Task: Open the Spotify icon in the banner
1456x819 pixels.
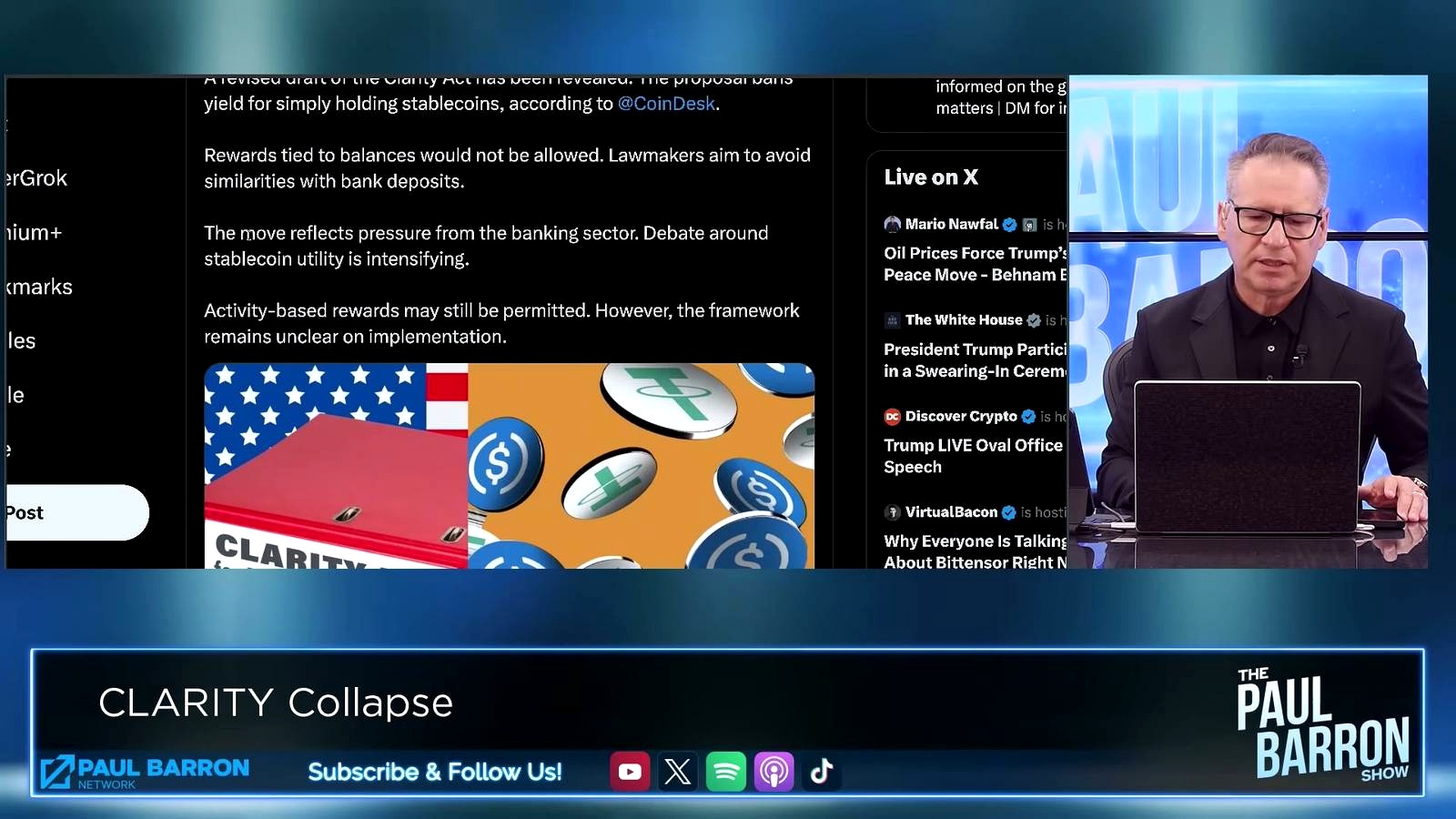Action: [x=726, y=772]
